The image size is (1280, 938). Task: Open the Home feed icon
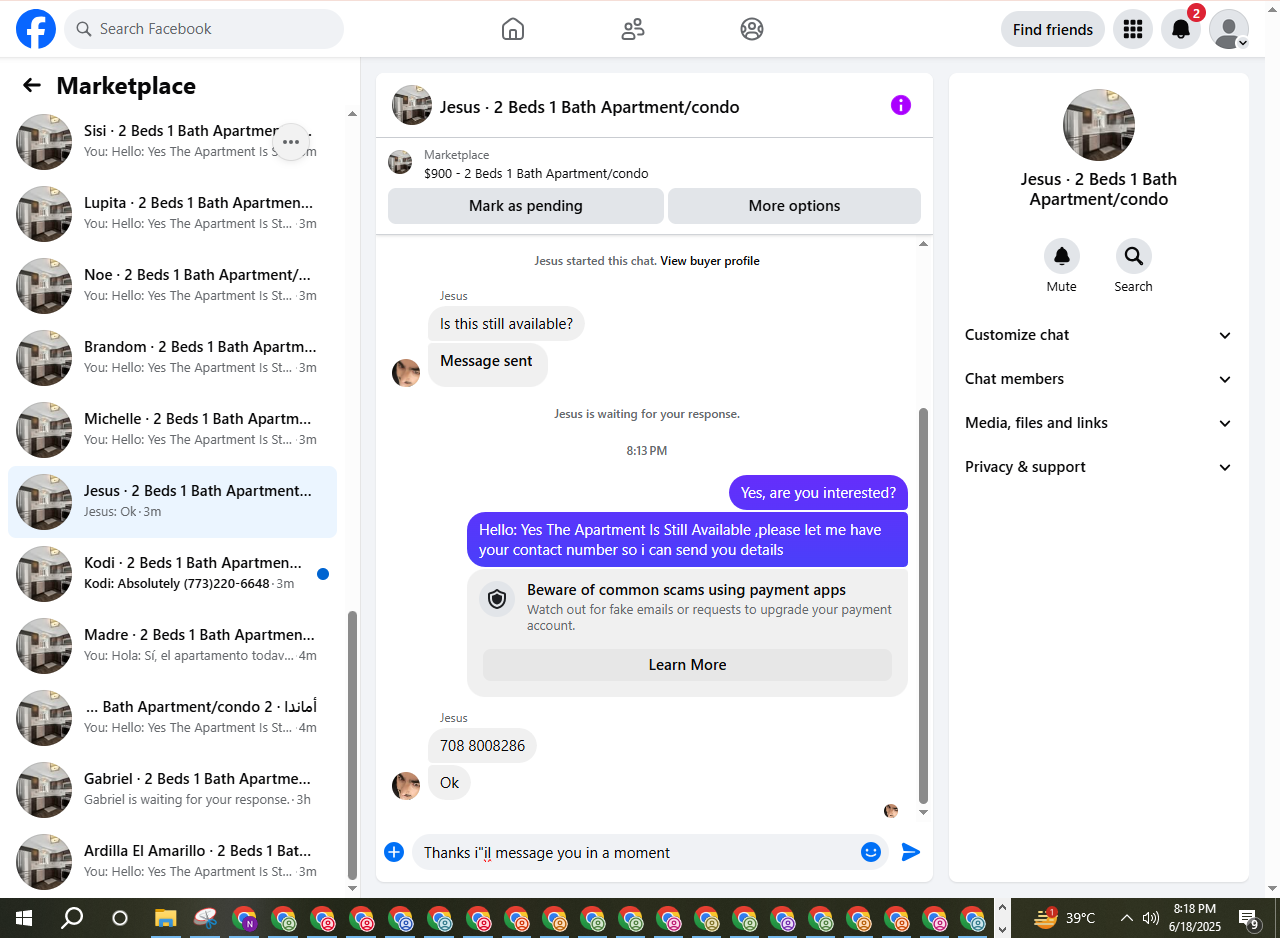tap(513, 29)
